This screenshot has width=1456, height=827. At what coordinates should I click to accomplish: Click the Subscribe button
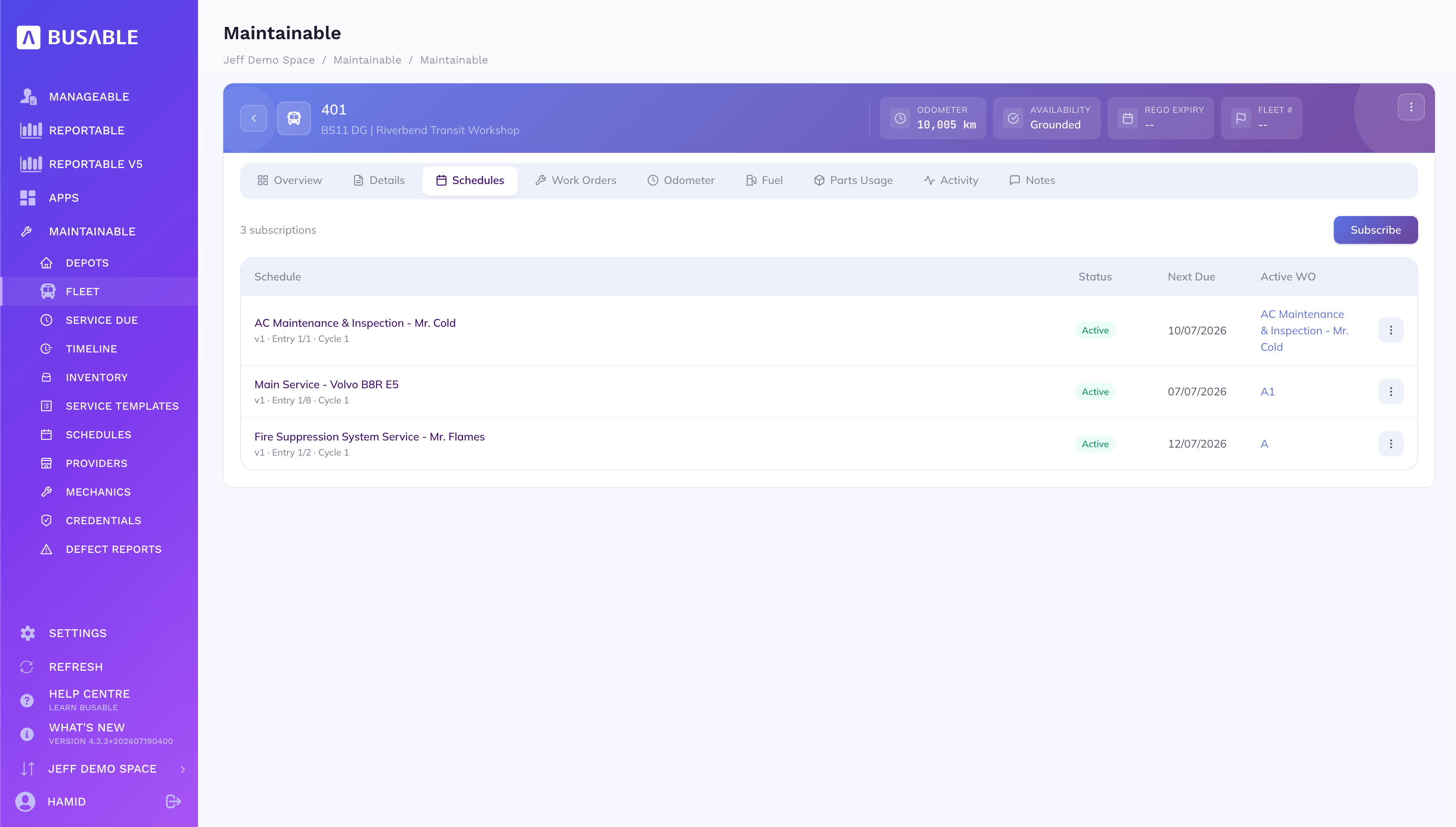pos(1375,230)
